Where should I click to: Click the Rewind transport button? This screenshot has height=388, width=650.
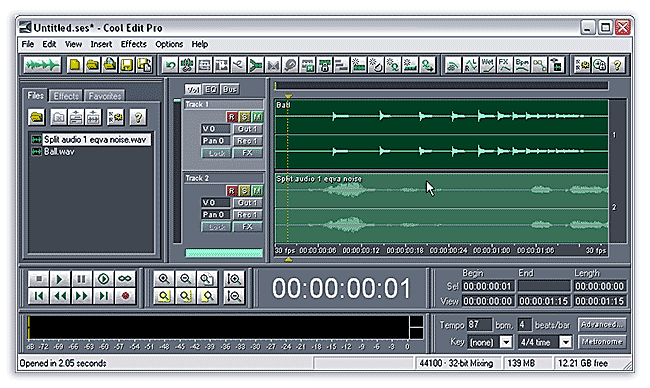pos(60,296)
